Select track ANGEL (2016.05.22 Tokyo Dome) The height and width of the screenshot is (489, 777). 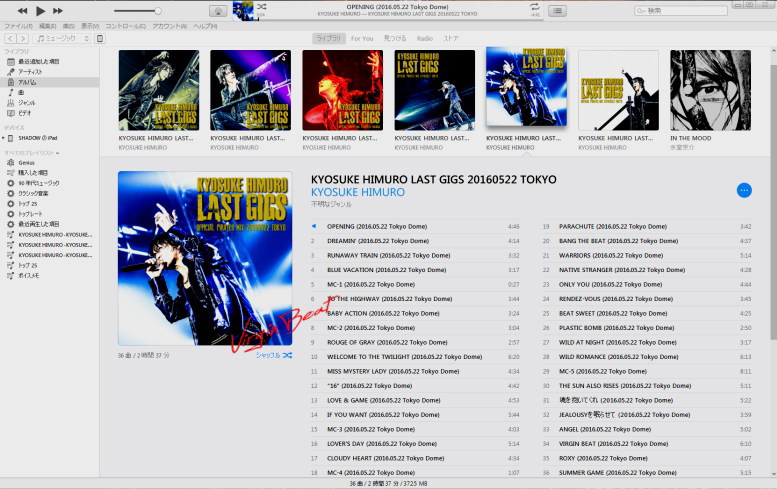click(x=647, y=430)
